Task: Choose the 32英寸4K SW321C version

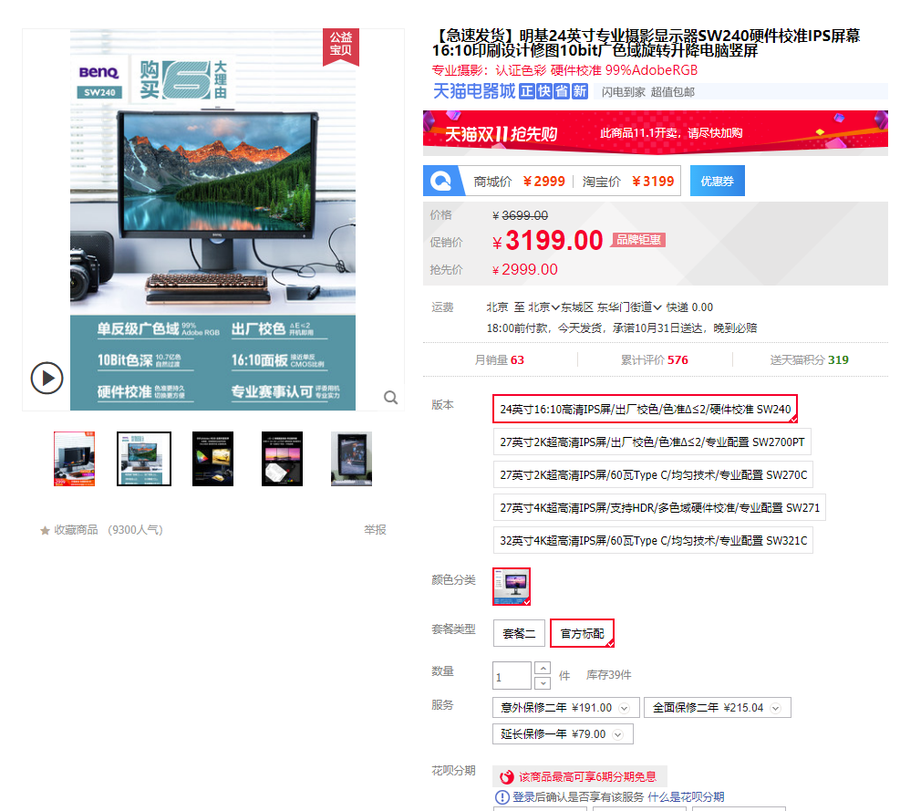Action: pyautogui.click(x=653, y=541)
